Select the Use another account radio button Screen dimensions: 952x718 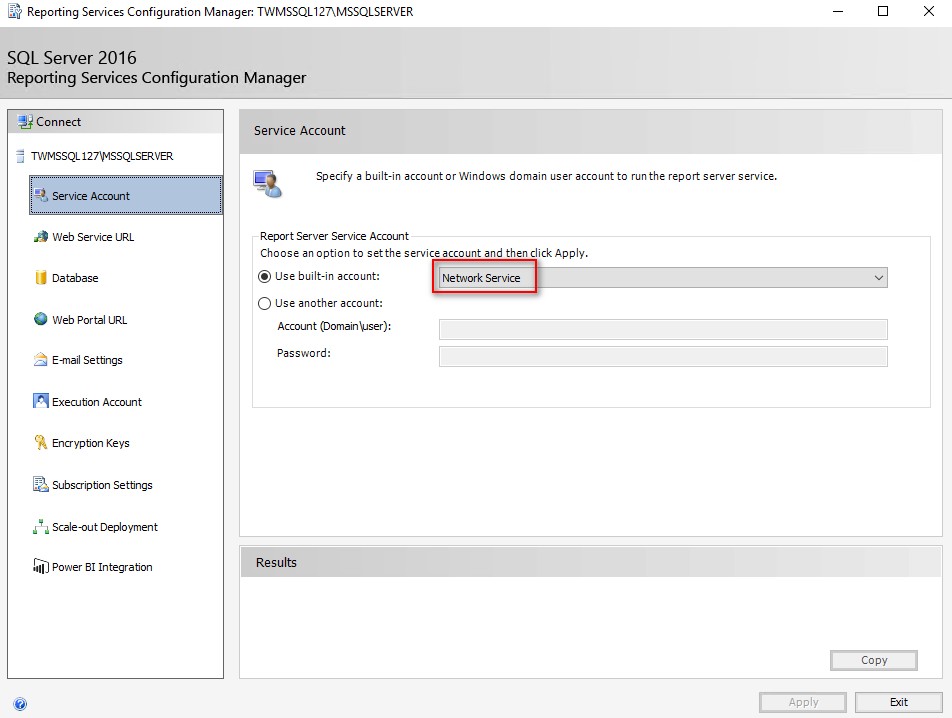[x=265, y=303]
